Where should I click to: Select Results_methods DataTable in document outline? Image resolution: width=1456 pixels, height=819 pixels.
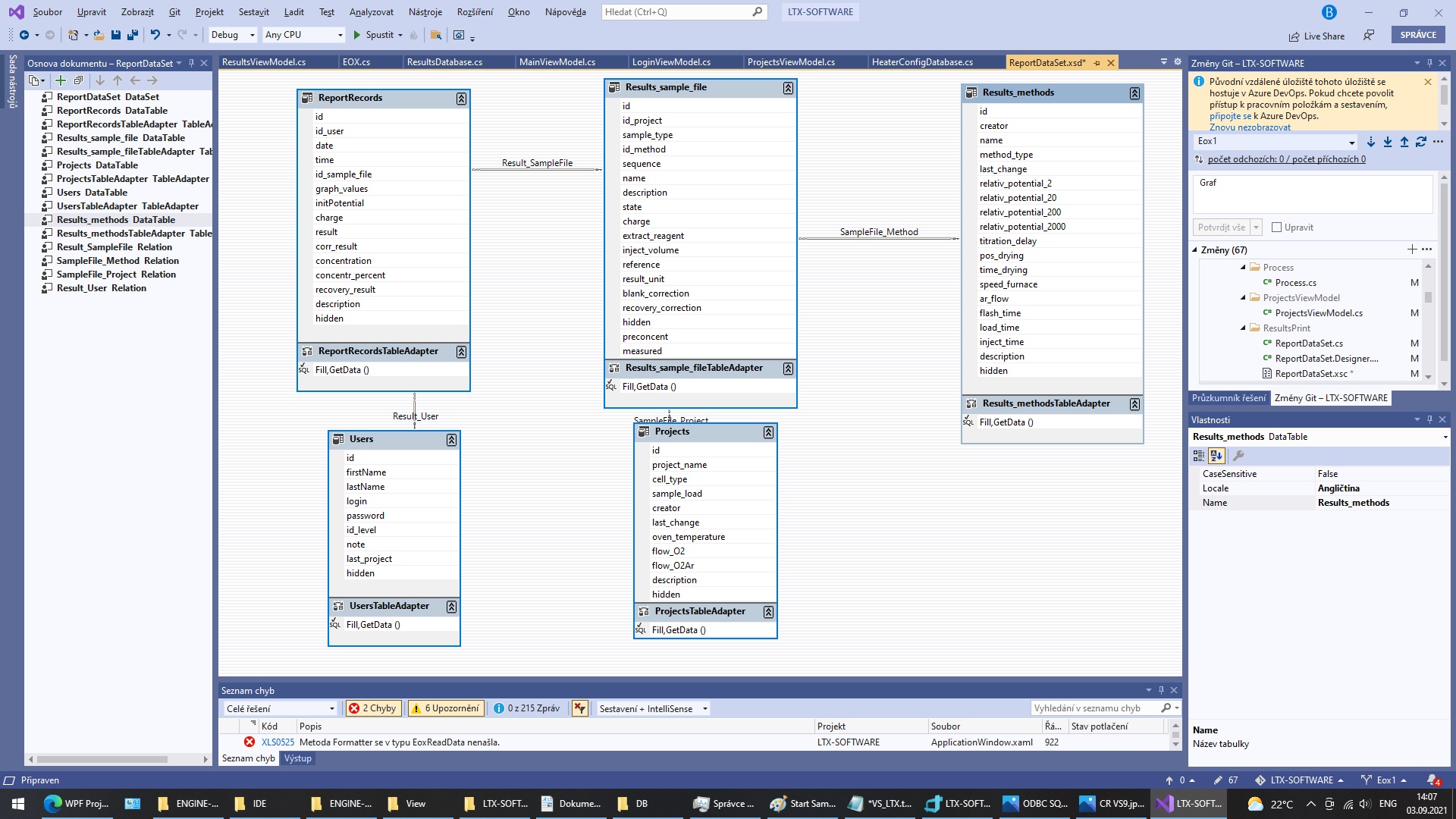[115, 220]
